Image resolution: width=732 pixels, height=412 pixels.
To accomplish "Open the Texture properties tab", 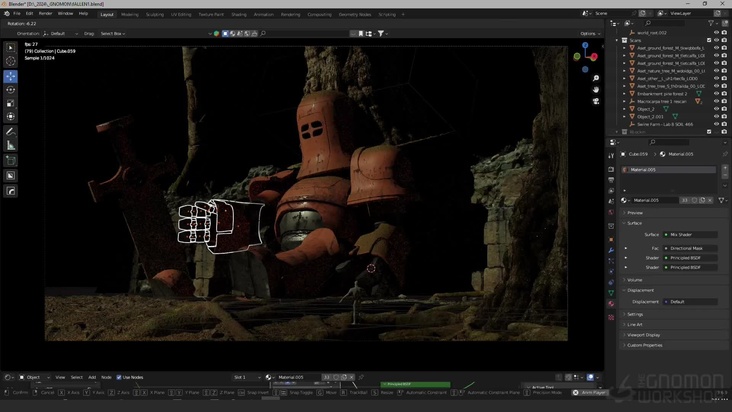I will pyautogui.click(x=611, y=317).
